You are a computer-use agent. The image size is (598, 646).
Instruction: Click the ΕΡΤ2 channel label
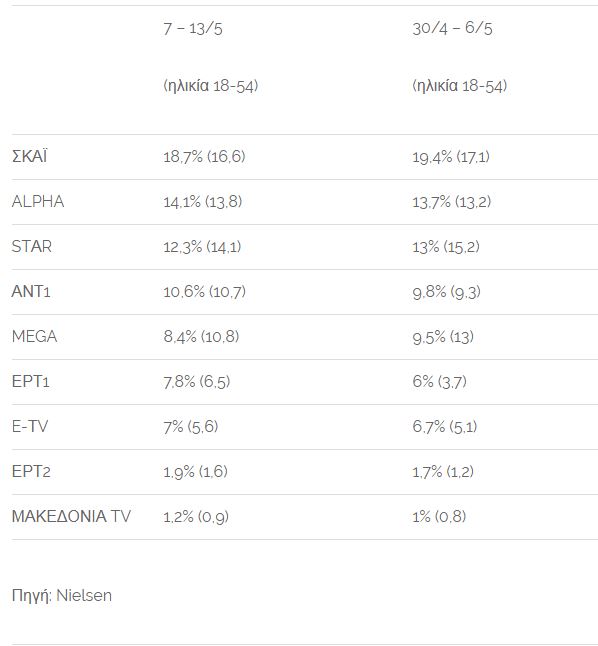(x=31, y=471)
